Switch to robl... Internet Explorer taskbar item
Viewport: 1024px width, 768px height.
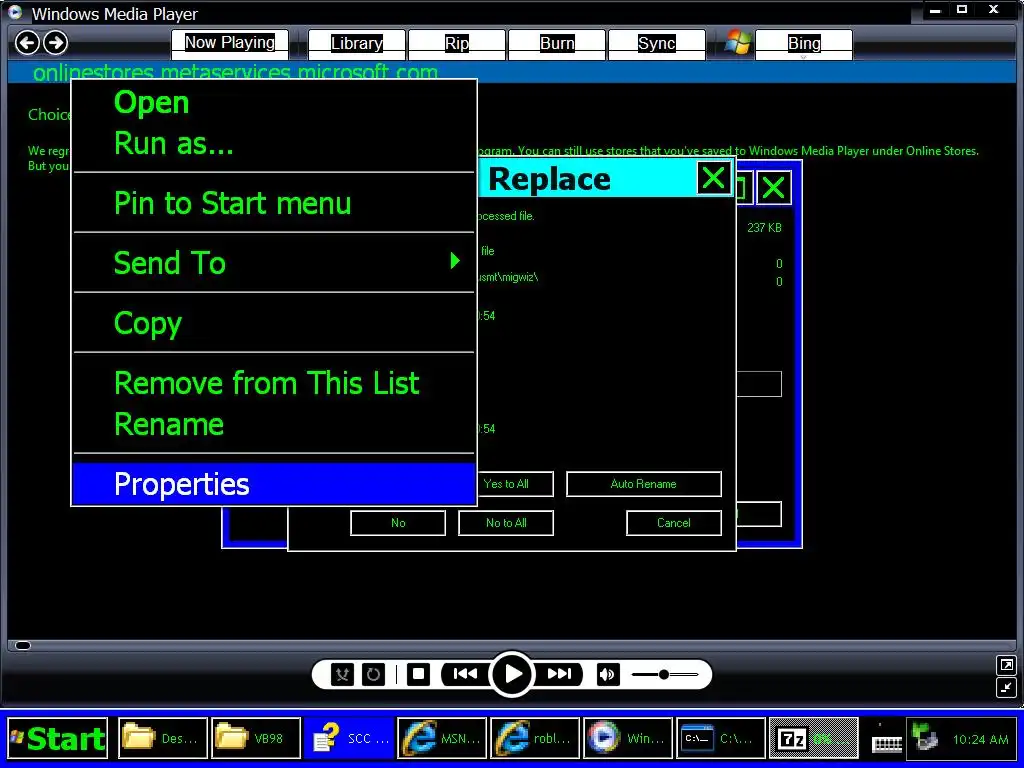[535, 739]
